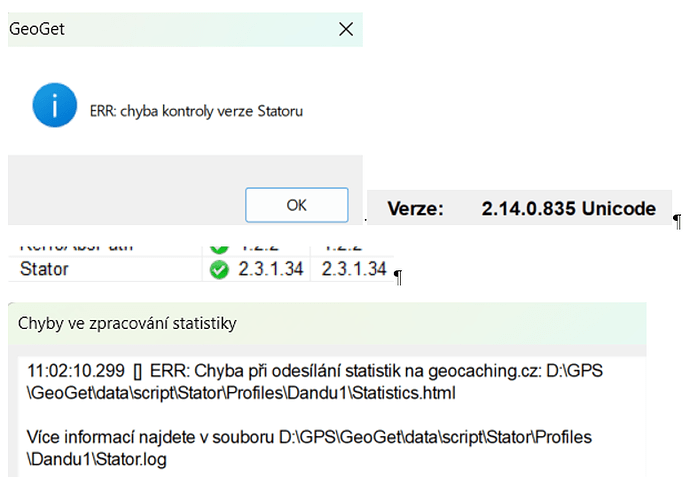Click the pilcrow mark after the Unicode text

point(677,221)
